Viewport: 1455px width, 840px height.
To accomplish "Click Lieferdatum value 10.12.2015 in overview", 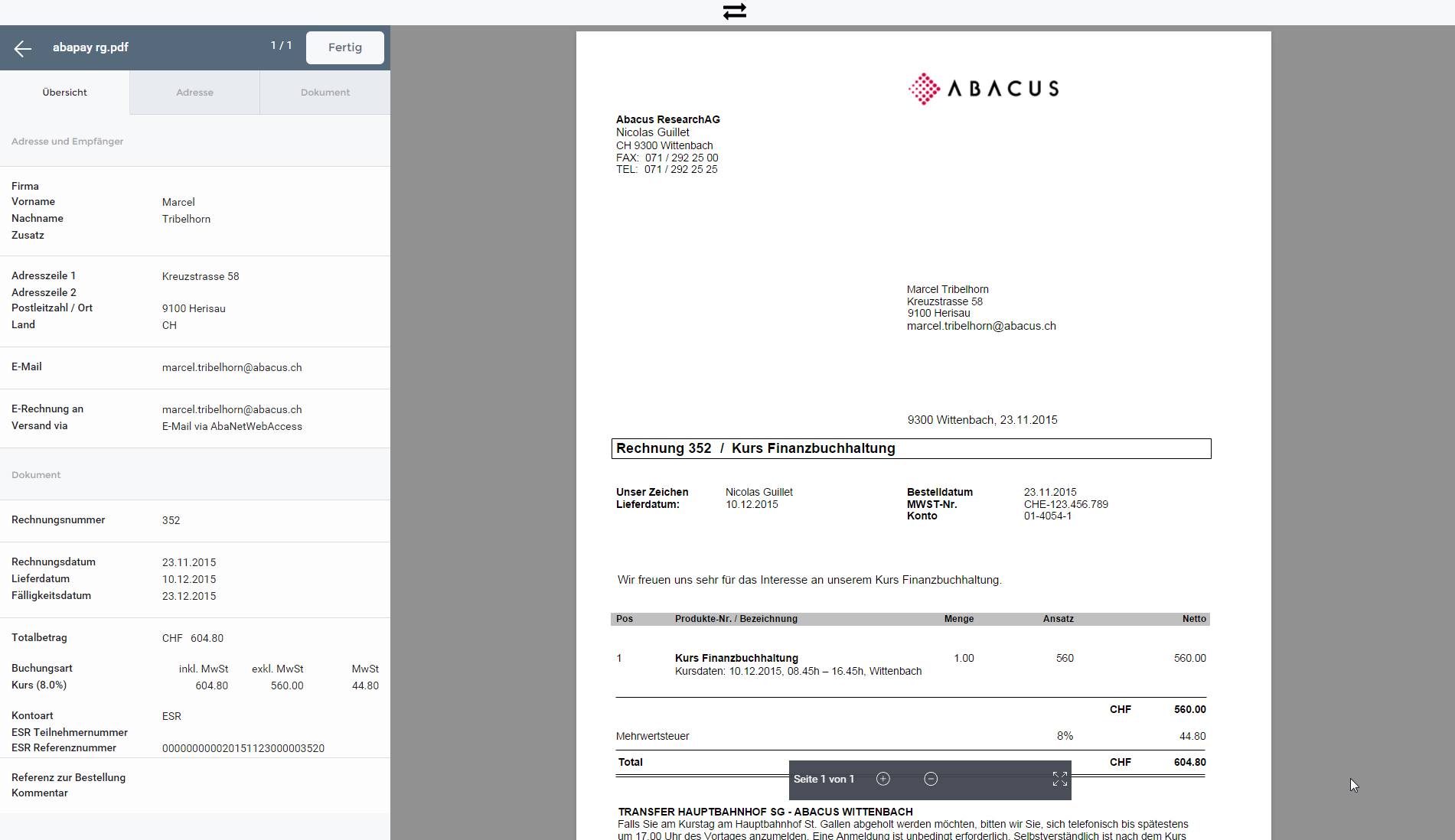I will (189, 580).
